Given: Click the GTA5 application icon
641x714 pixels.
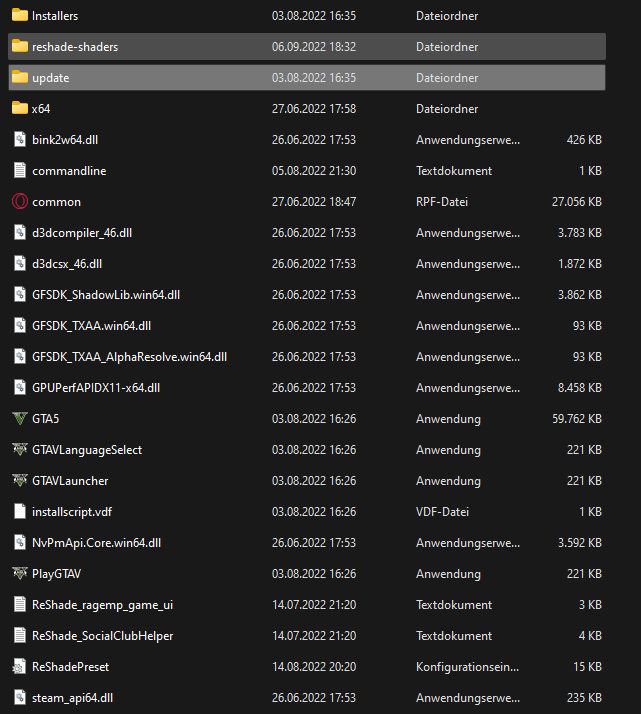Looking at the screenshot, I should tap(20, 418).
